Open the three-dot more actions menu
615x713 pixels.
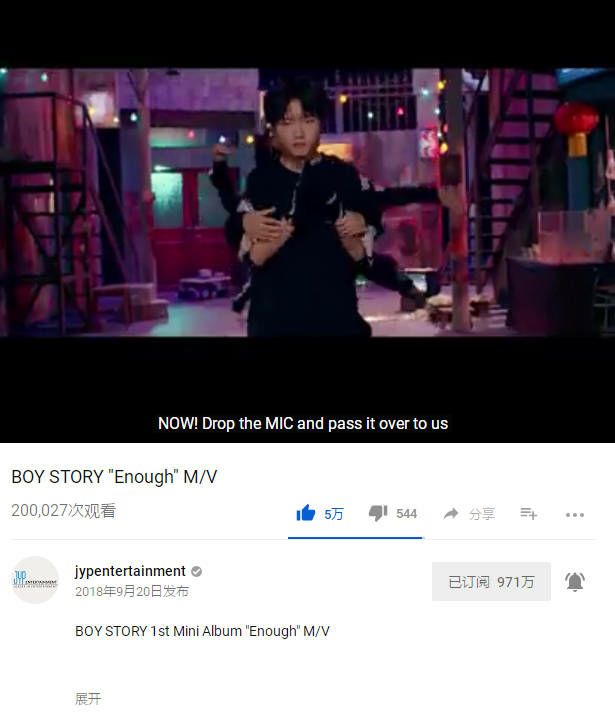coord(575,515)
